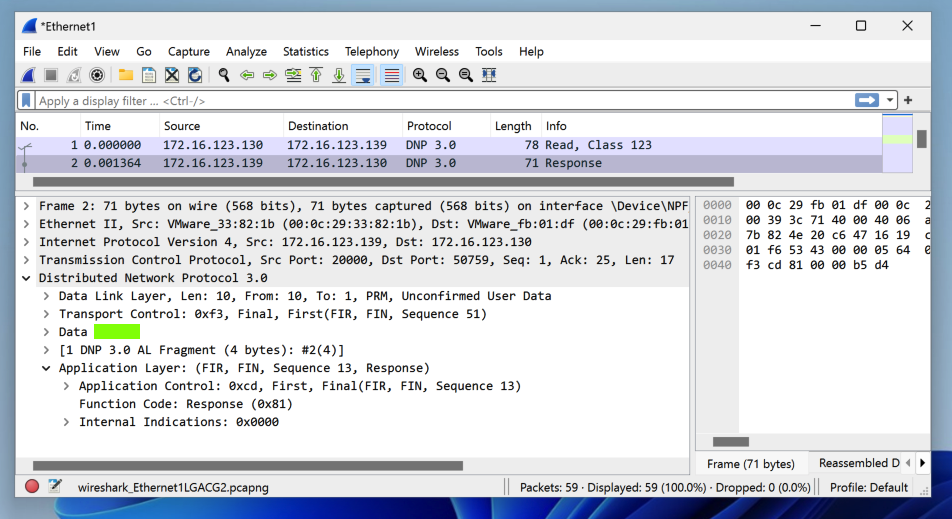Click the red capture status indicator
Viewport: 952px width, 519px height.
(32, 486)
